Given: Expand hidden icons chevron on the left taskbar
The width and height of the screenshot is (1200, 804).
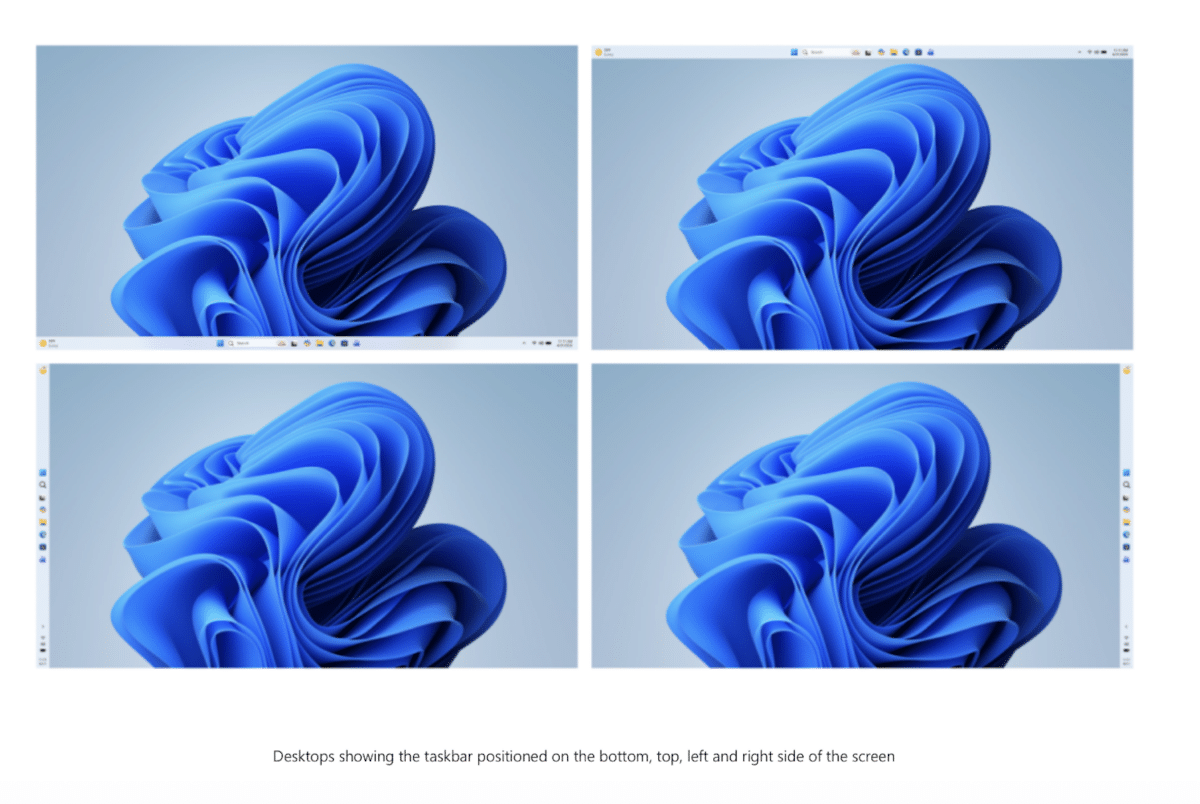Looking at the screenshot, I should click(x=43, y=627).
